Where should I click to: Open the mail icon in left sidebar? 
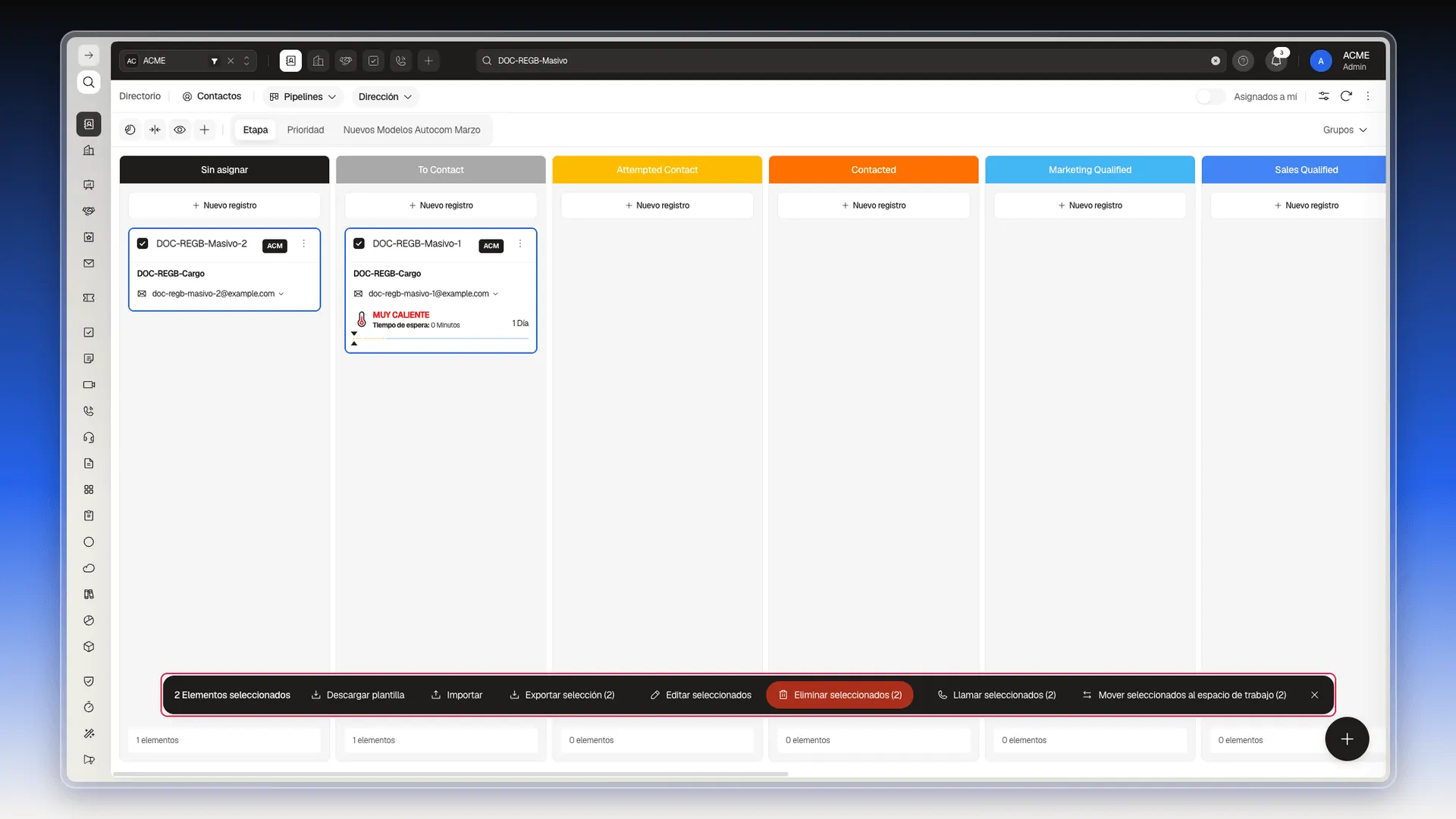tap(89, 263)
